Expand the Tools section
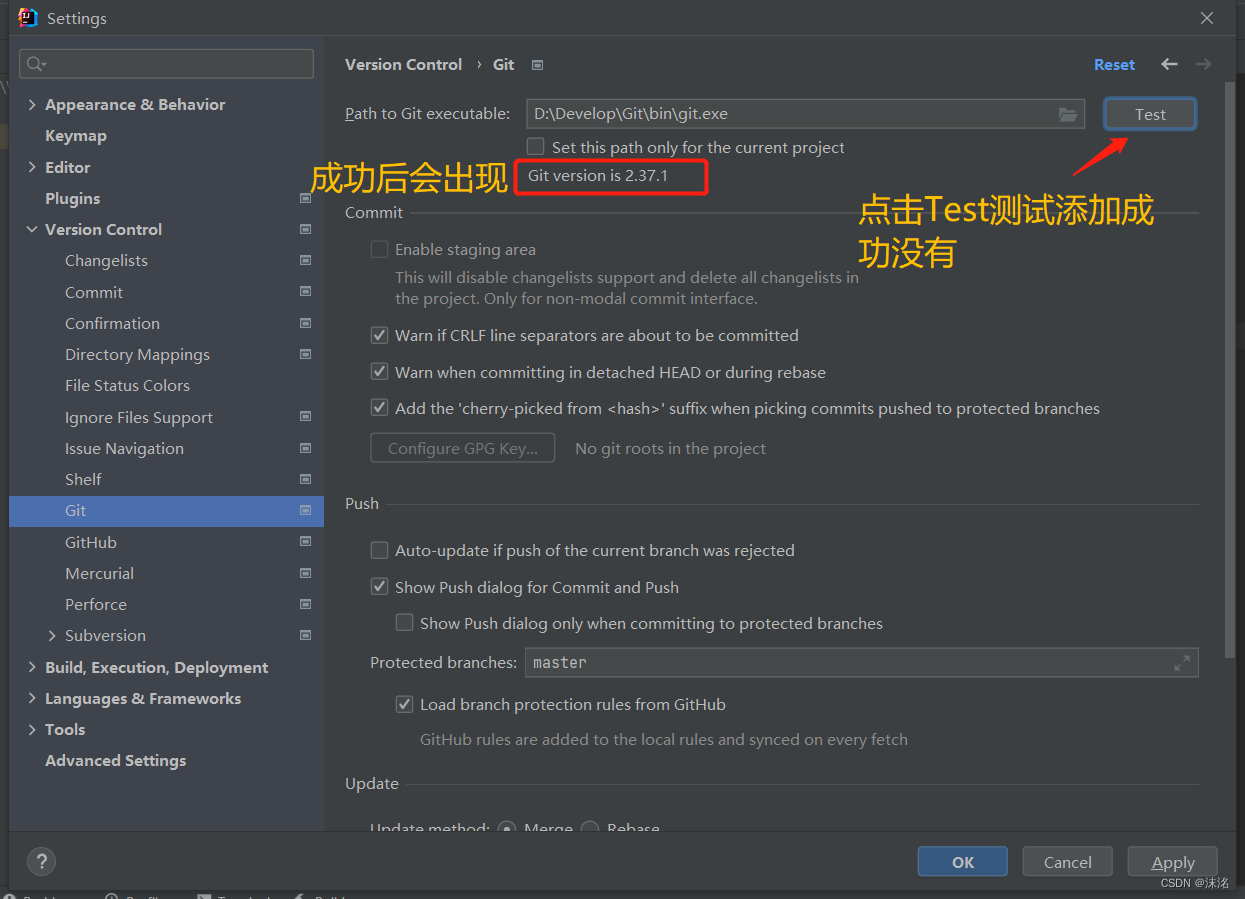The height and width of the screenshot is (899, 1245). (x=32, y=729)
